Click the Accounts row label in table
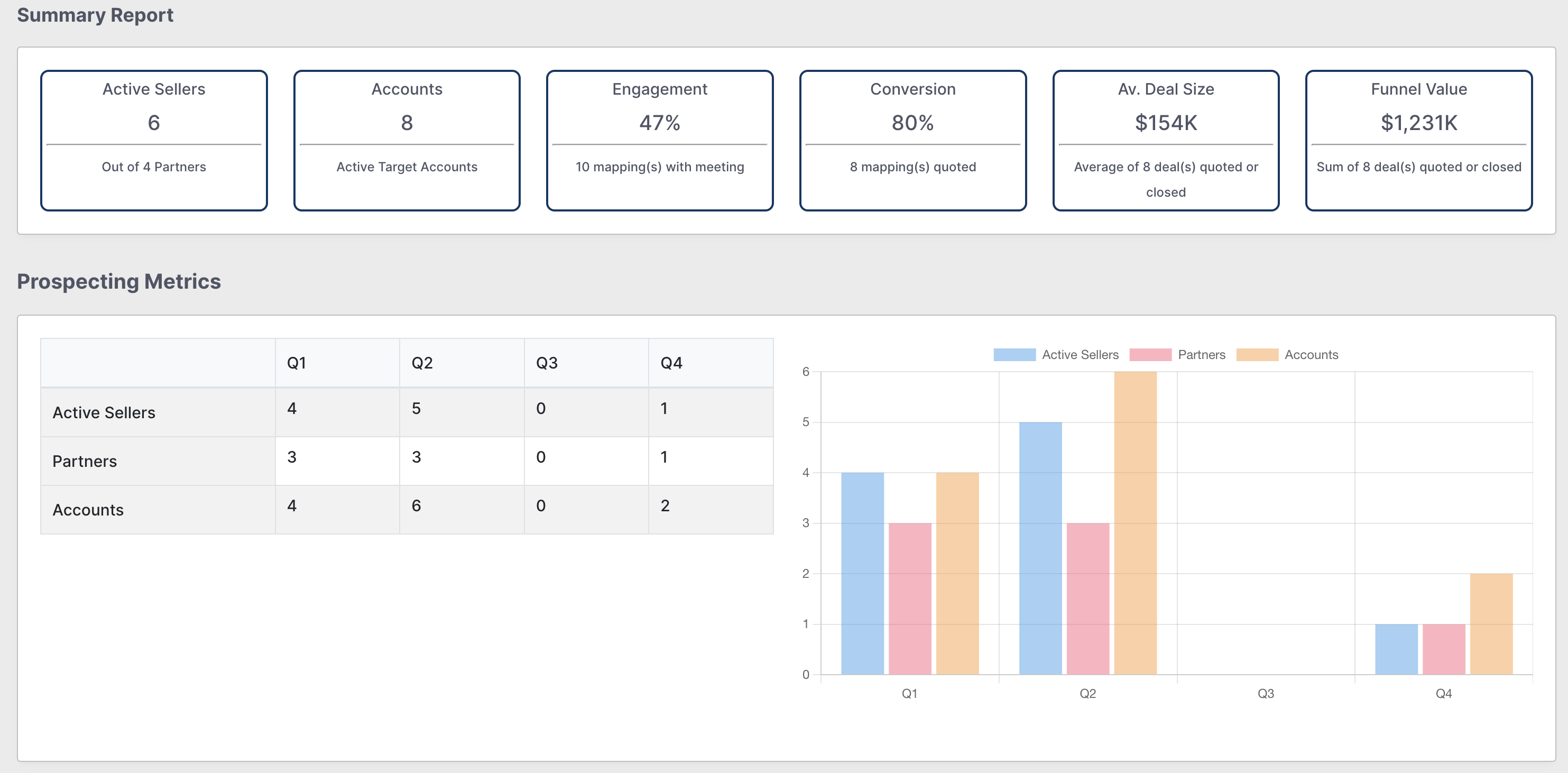 point(88,510)
